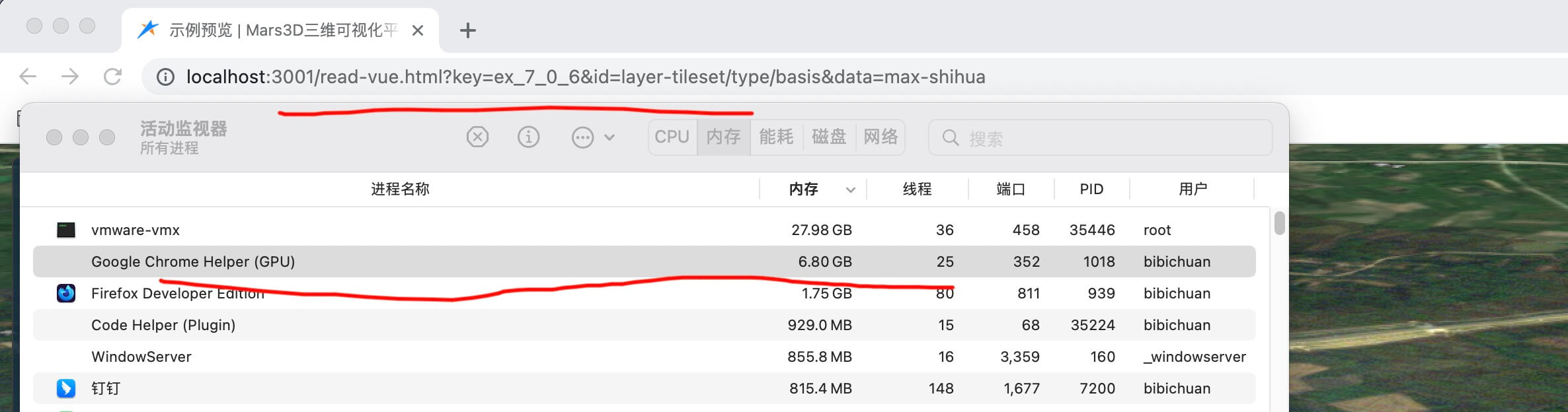Close the Mars3D browser tab

418,30
